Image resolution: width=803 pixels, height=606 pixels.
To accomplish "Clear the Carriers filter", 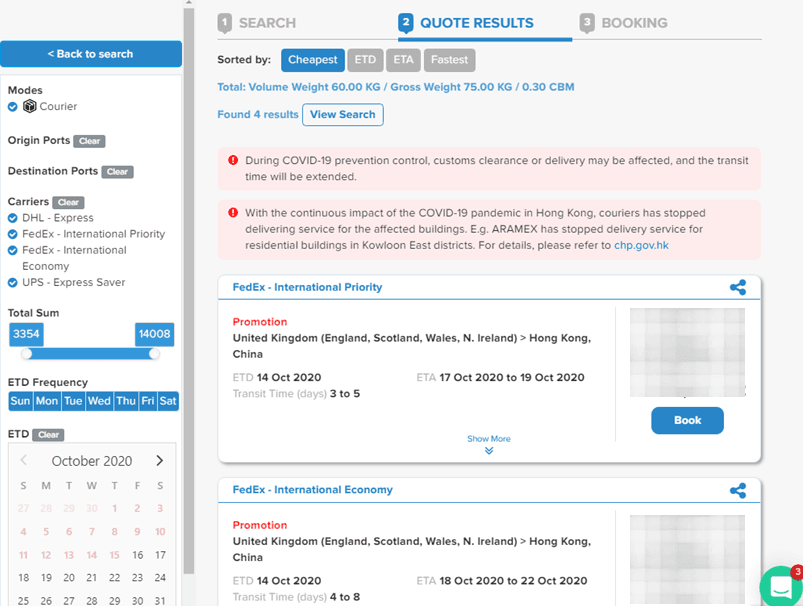I will (68, 202).
